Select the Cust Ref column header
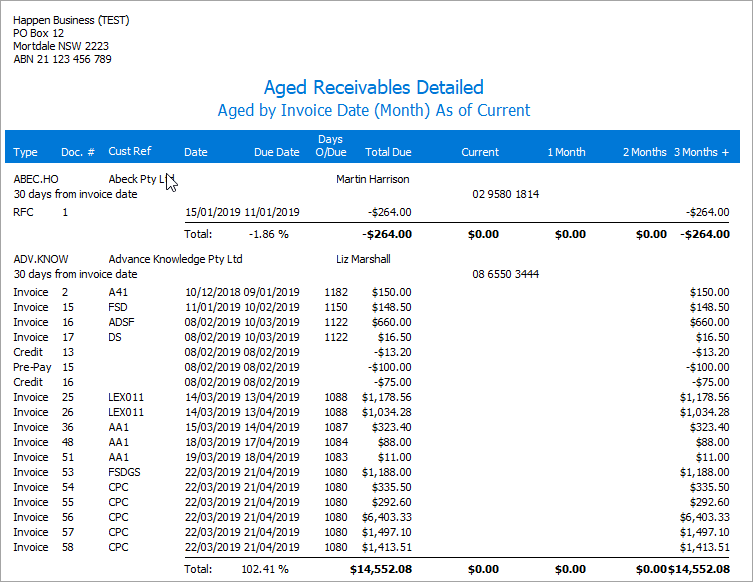 coord(130,152)
